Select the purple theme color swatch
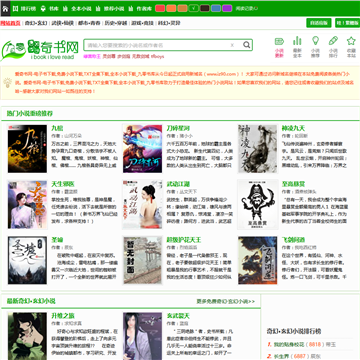This screenshot has width=360, height=360. click(227, 8)
